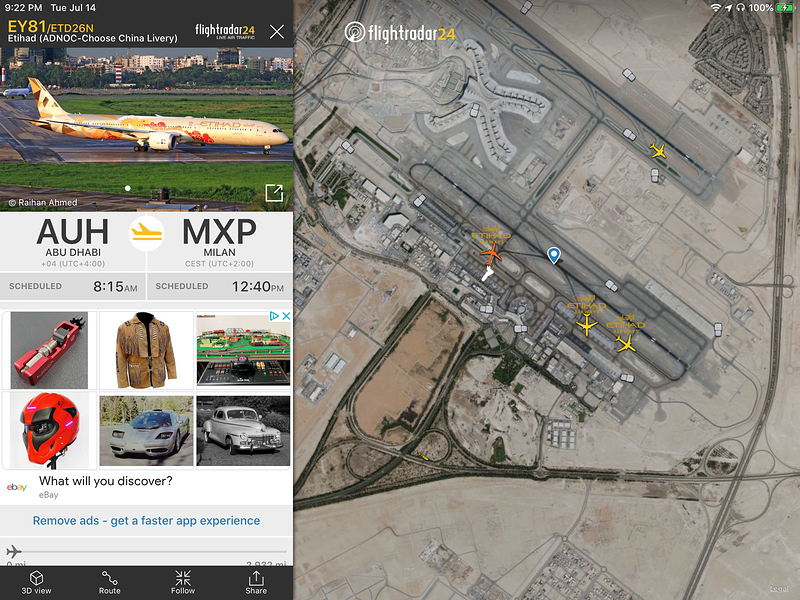Click Remove ads - get a faster app experience
Screen dimensions: 800x600
pyautogui.click(x=146, y=520)
